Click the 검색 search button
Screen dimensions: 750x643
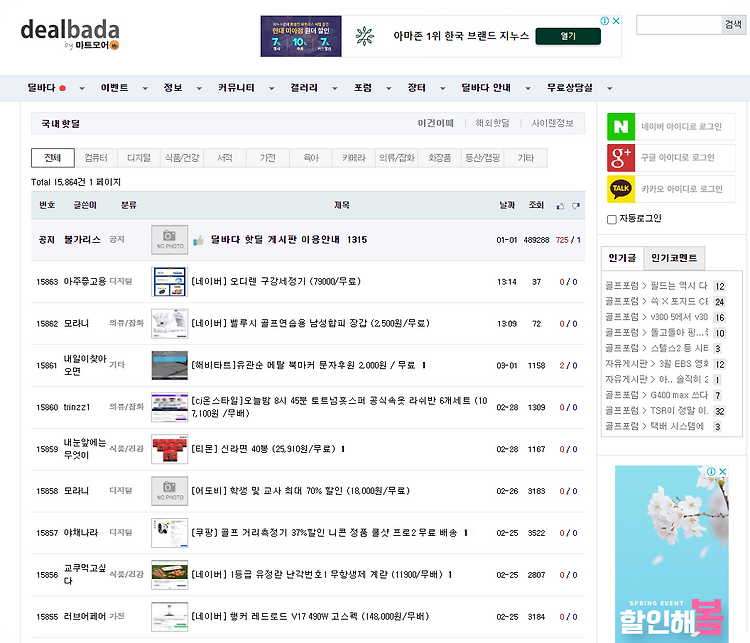733,24
